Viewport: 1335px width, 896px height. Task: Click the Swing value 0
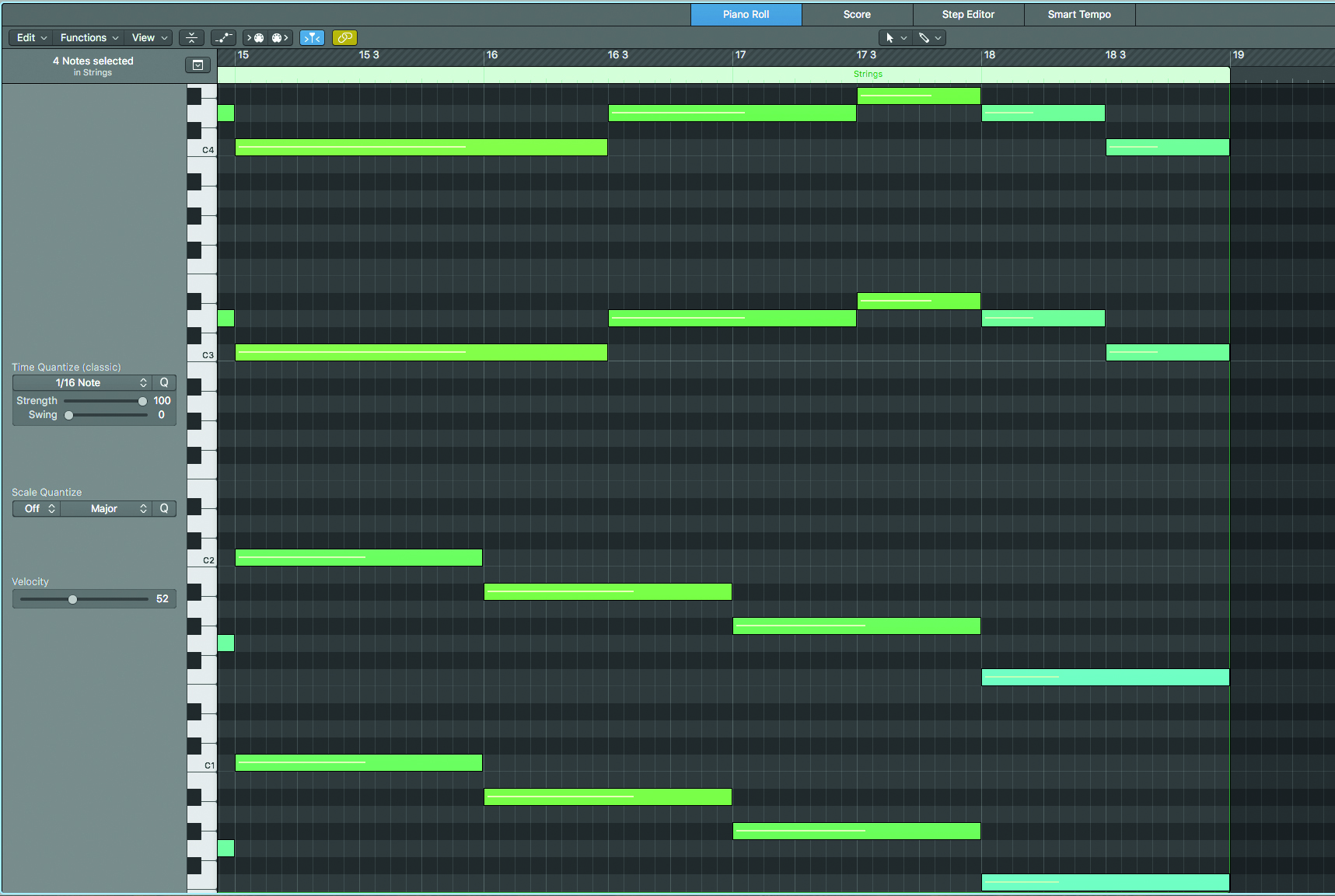pos(161,415)
